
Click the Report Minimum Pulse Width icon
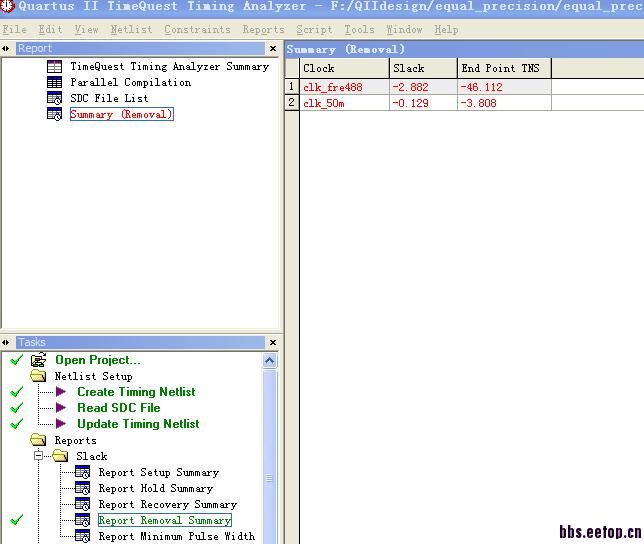(x=83, y=536)
